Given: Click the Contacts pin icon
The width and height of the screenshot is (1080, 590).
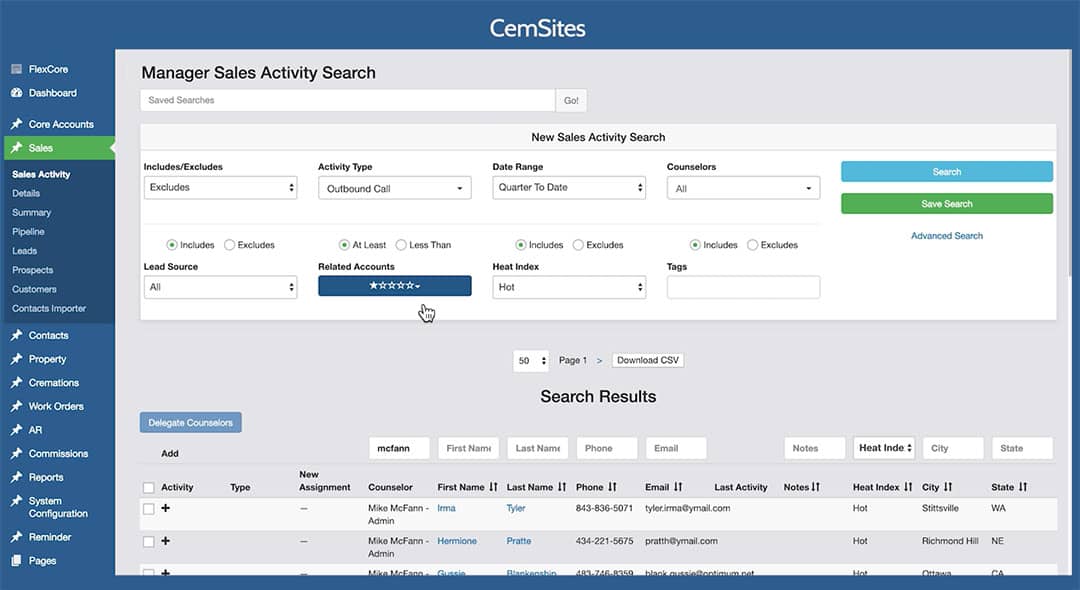Looking at the screenshot, I should coord(17,335).
